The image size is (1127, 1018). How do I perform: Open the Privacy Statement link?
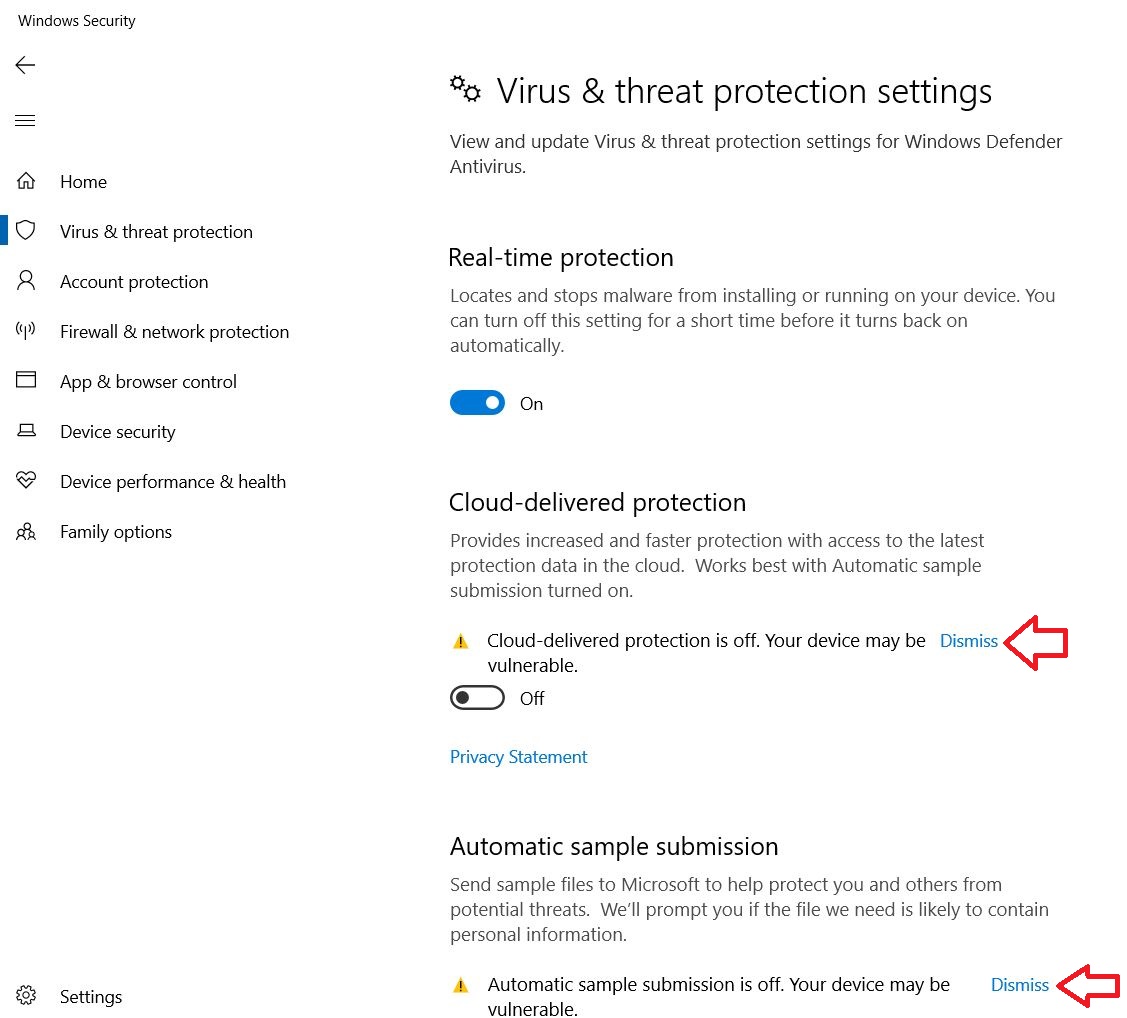click(518, 757)
